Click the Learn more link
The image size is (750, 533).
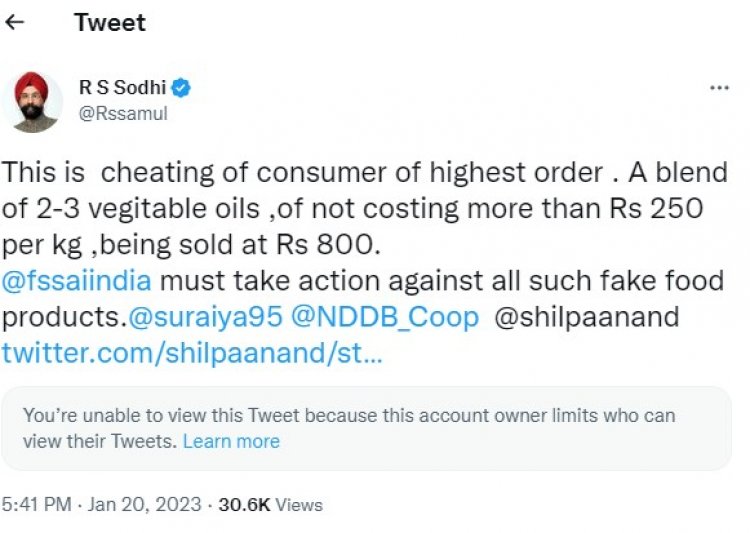coord(231,441)
